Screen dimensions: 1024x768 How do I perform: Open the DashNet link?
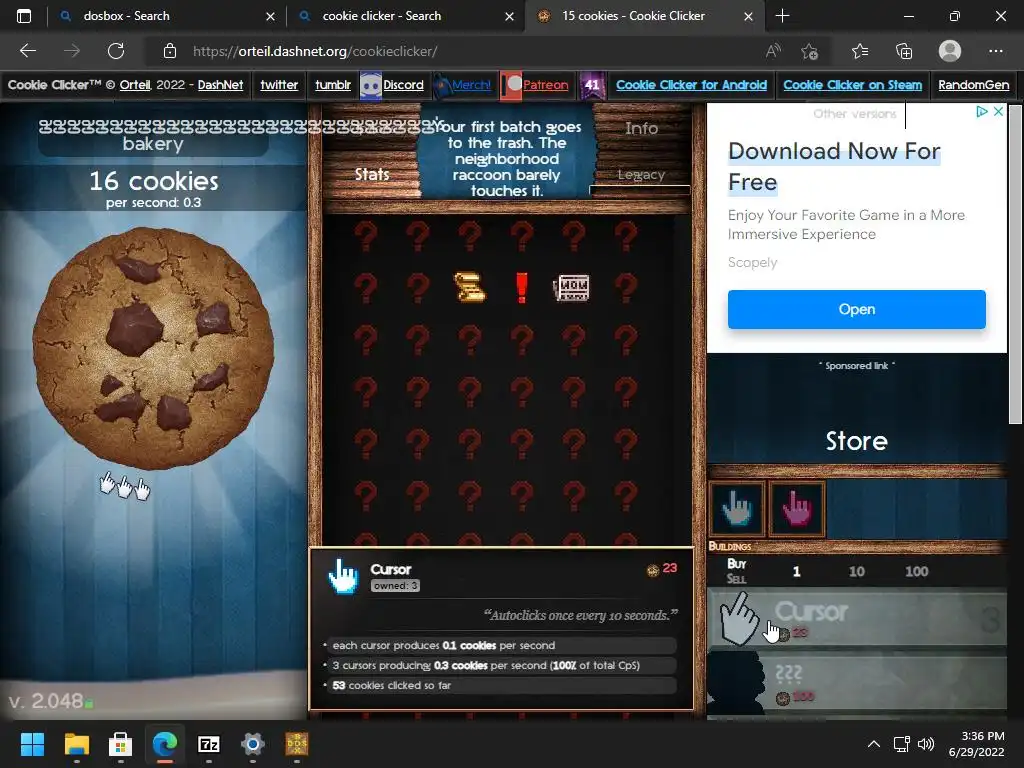[x=220, y=85]
